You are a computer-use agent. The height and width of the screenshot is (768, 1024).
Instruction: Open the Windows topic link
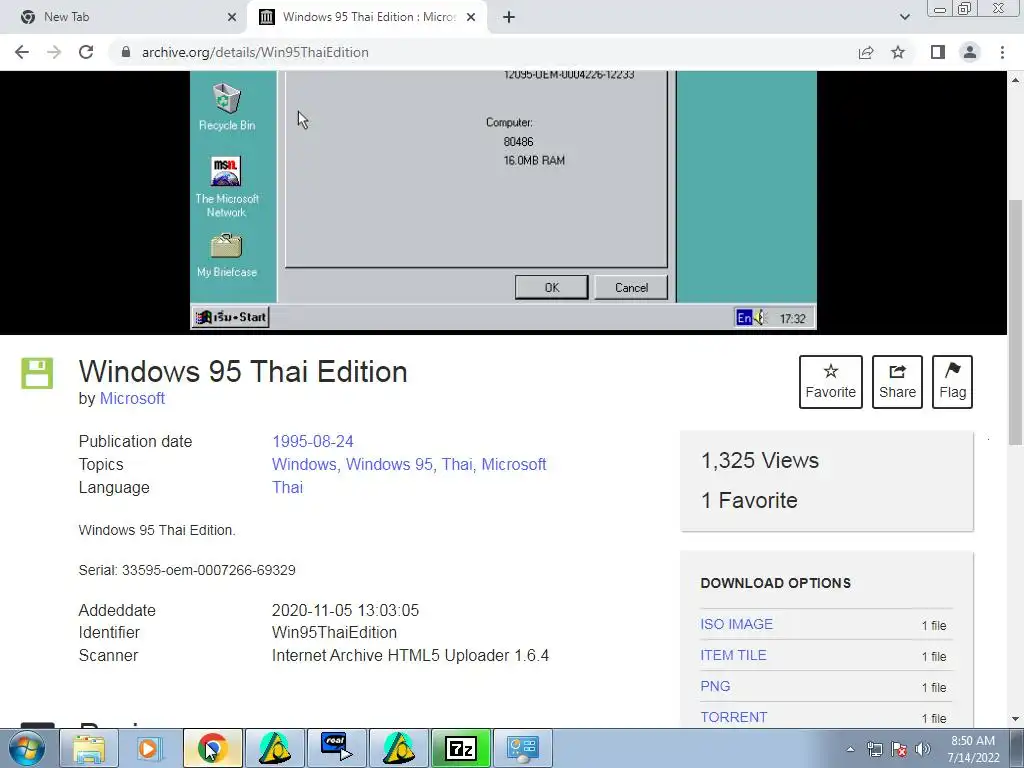(x=304, y=464)
